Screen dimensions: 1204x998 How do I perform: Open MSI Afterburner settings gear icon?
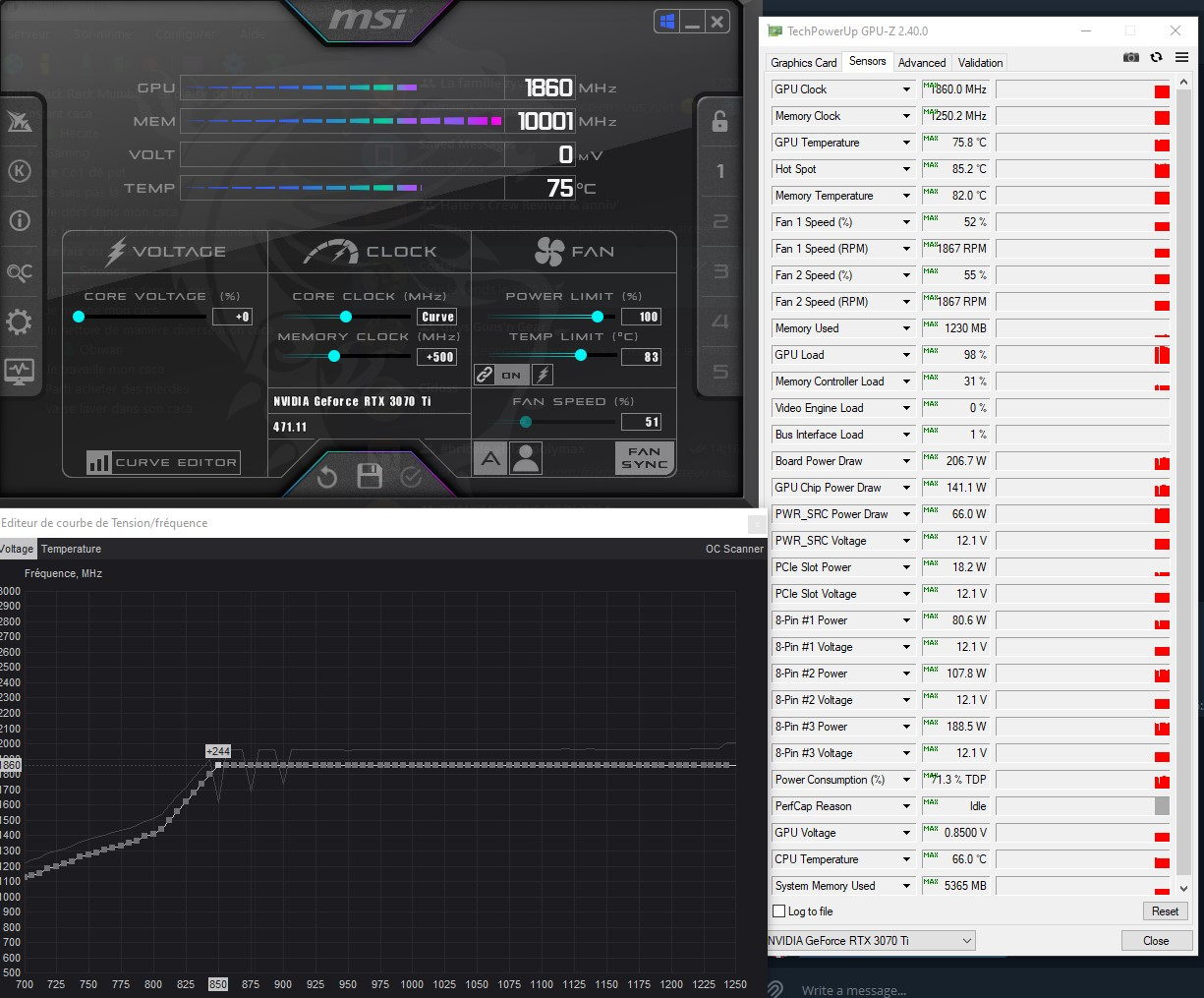click(20, 323)
